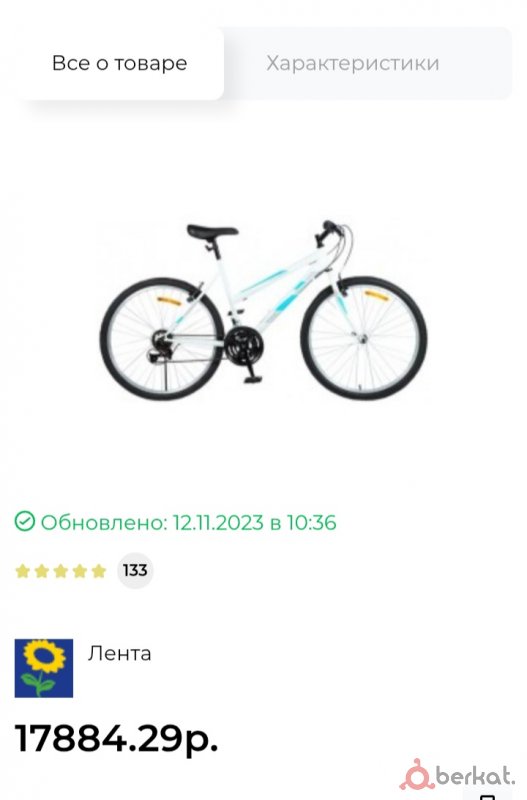Click the pink berkat logo symbol

(x=416, y=774)
